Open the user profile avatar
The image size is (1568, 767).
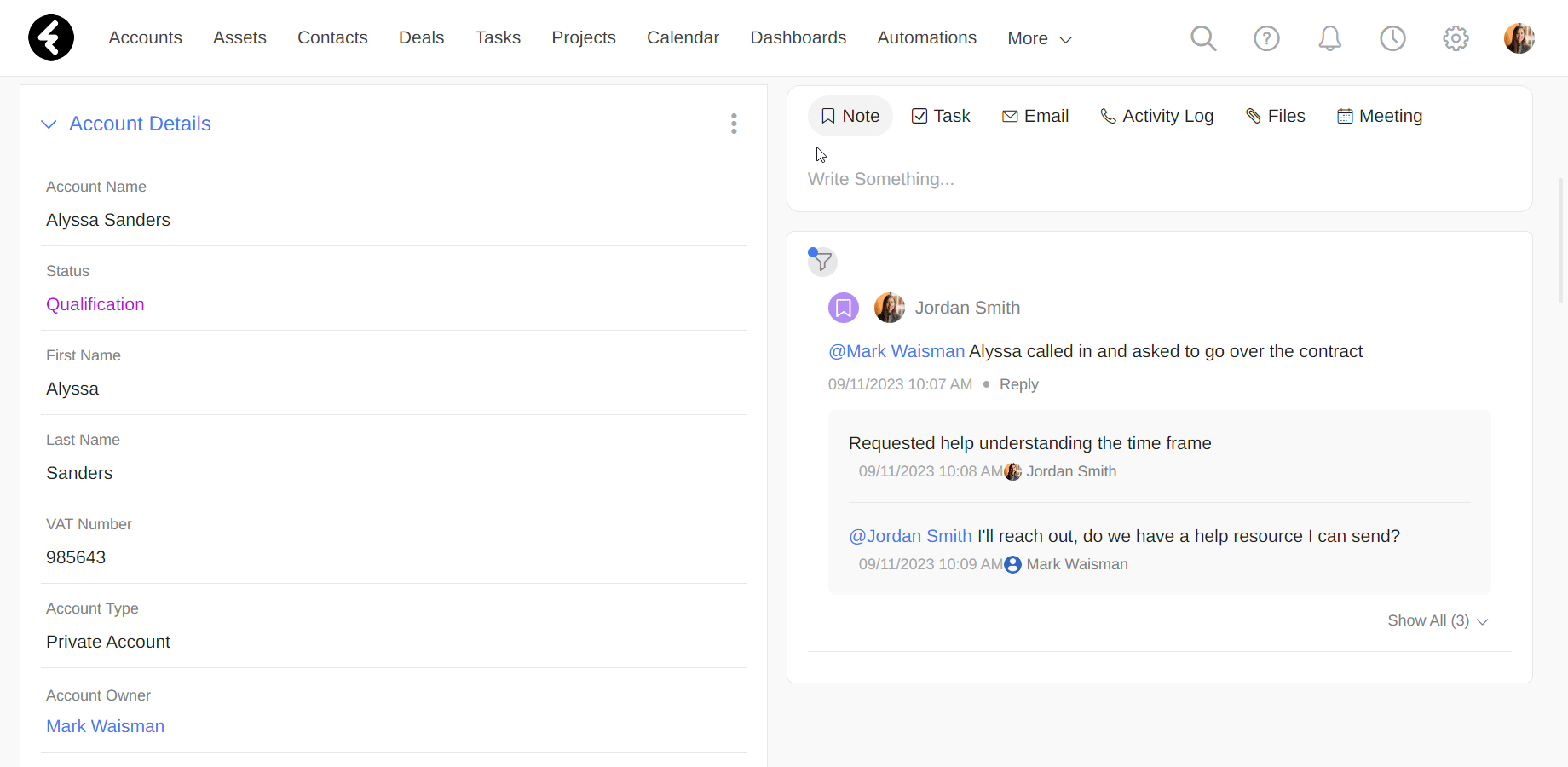click(1519, 38)
